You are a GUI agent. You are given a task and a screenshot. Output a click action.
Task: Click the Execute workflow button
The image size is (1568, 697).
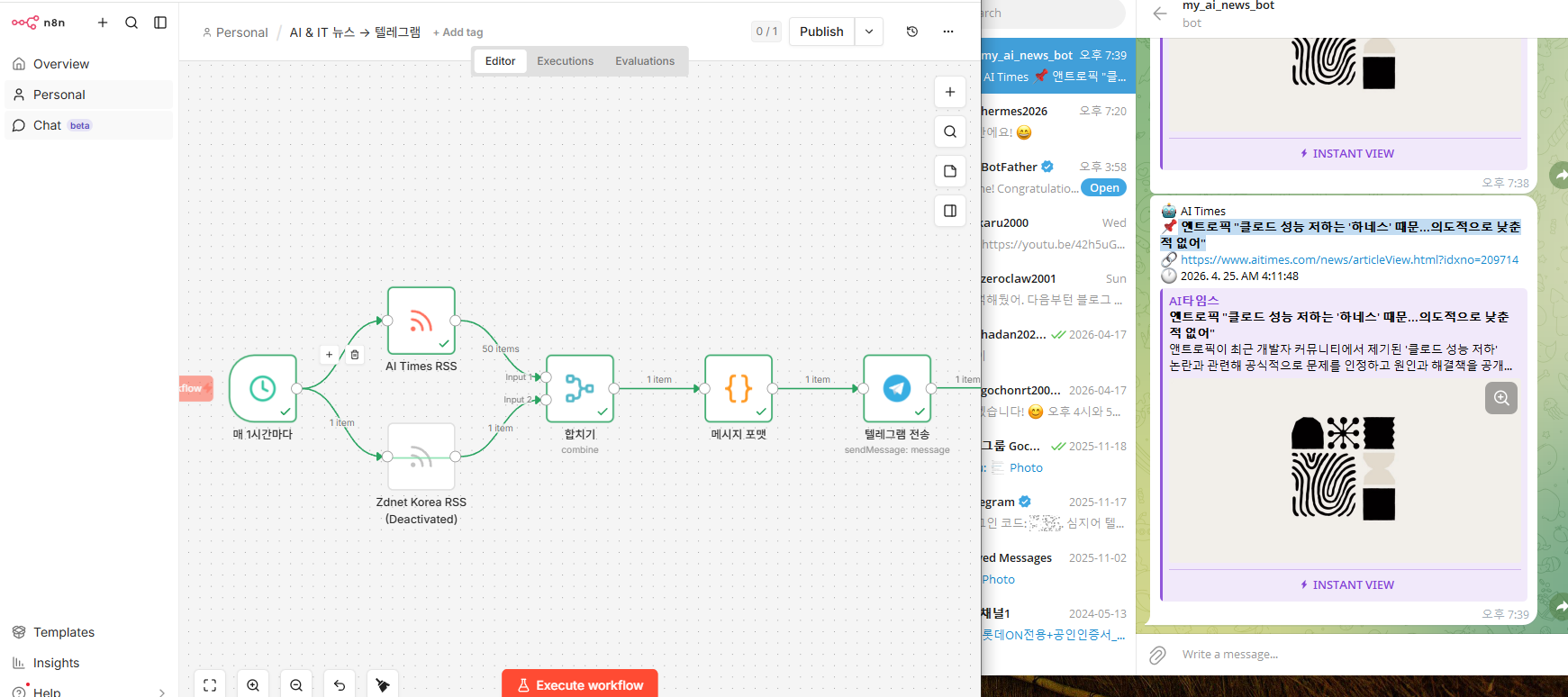pos(580,684)
